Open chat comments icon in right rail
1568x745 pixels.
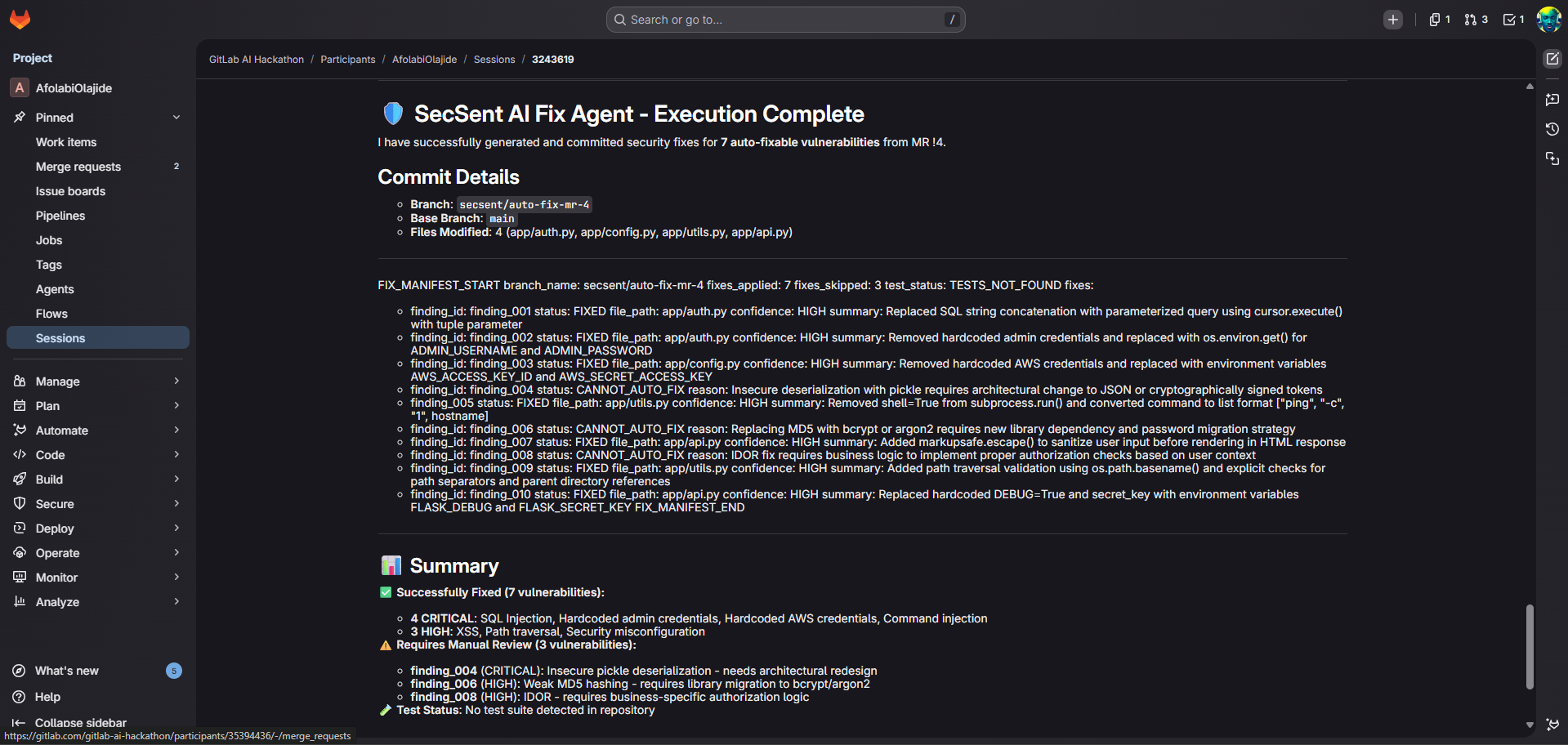point(1552,100)
